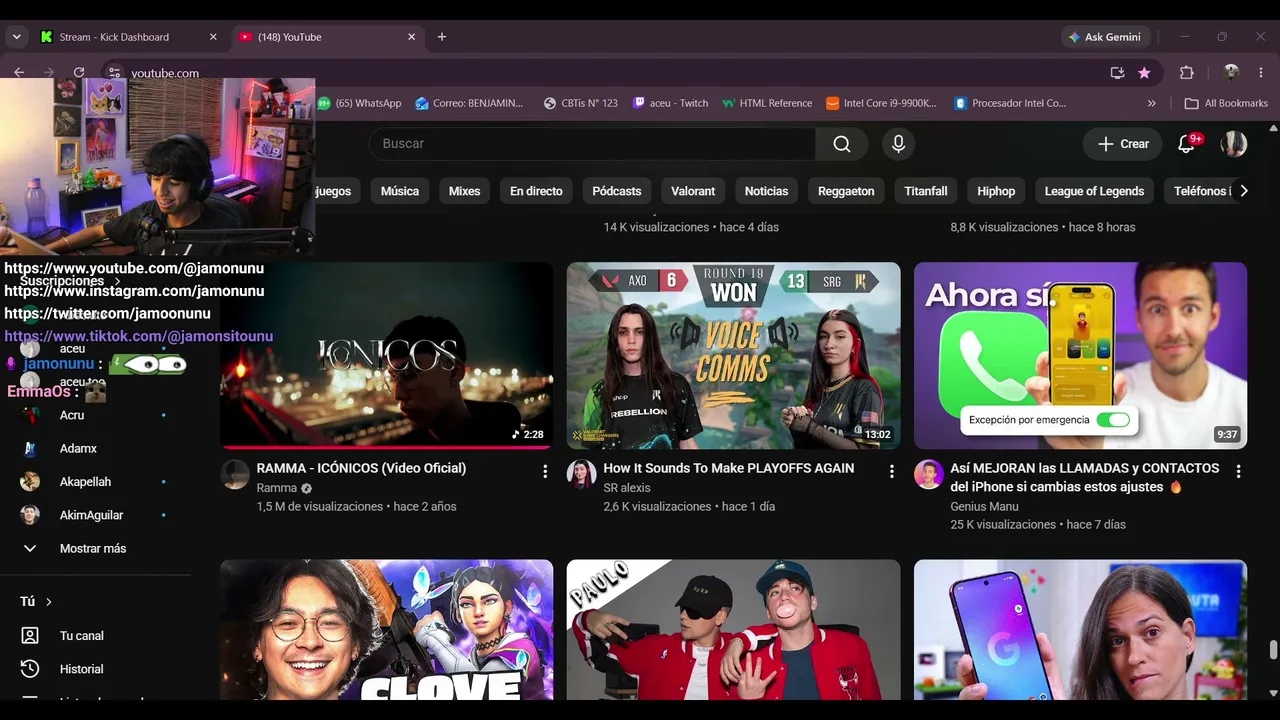Open YouTube notifications bell
Screen dimensions: 1280x720
pos(1187,144)
